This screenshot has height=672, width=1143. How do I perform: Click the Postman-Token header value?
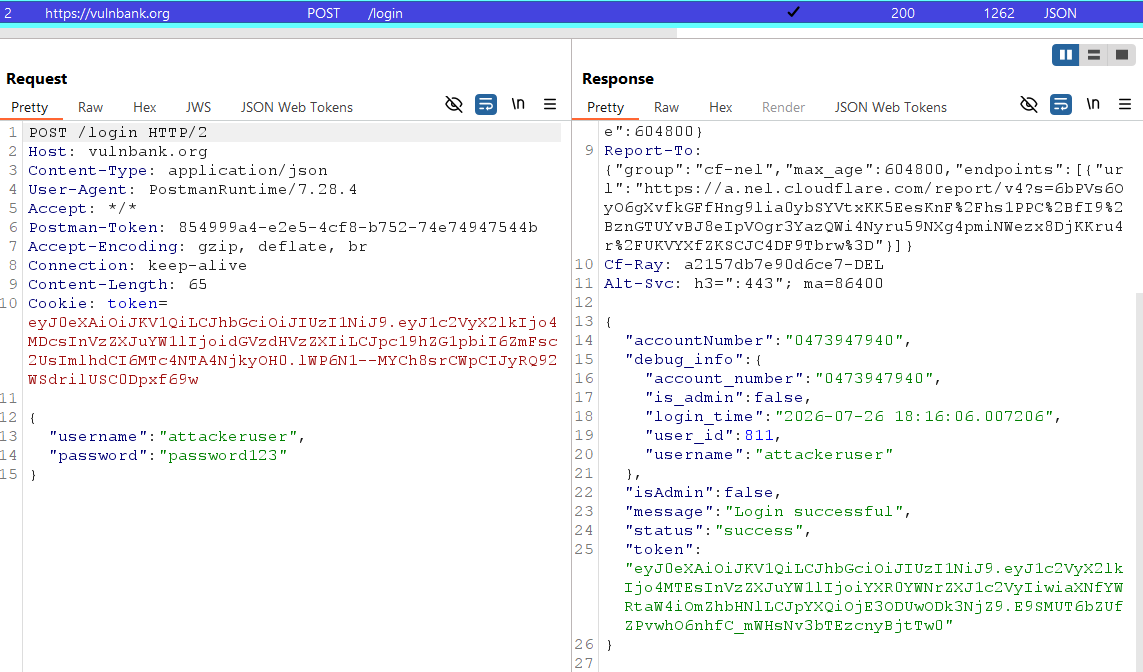(358, 227)
